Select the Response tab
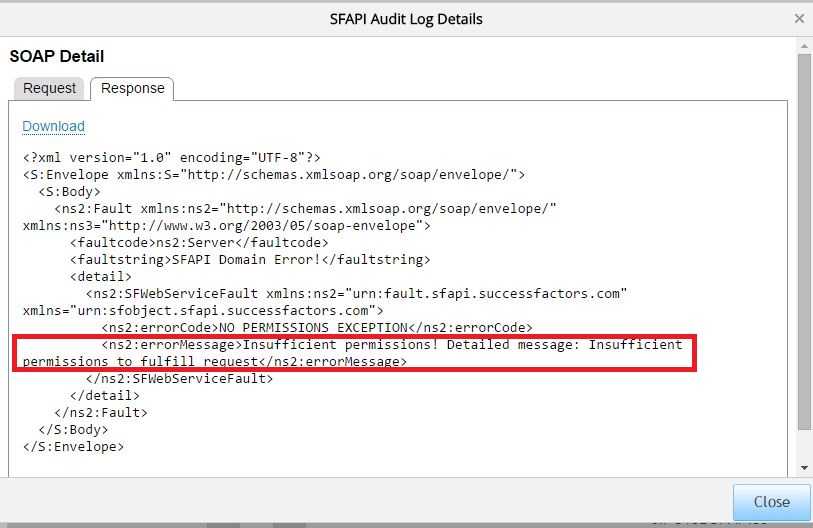The height and width of the screenshot is (528, 813). 132,88
